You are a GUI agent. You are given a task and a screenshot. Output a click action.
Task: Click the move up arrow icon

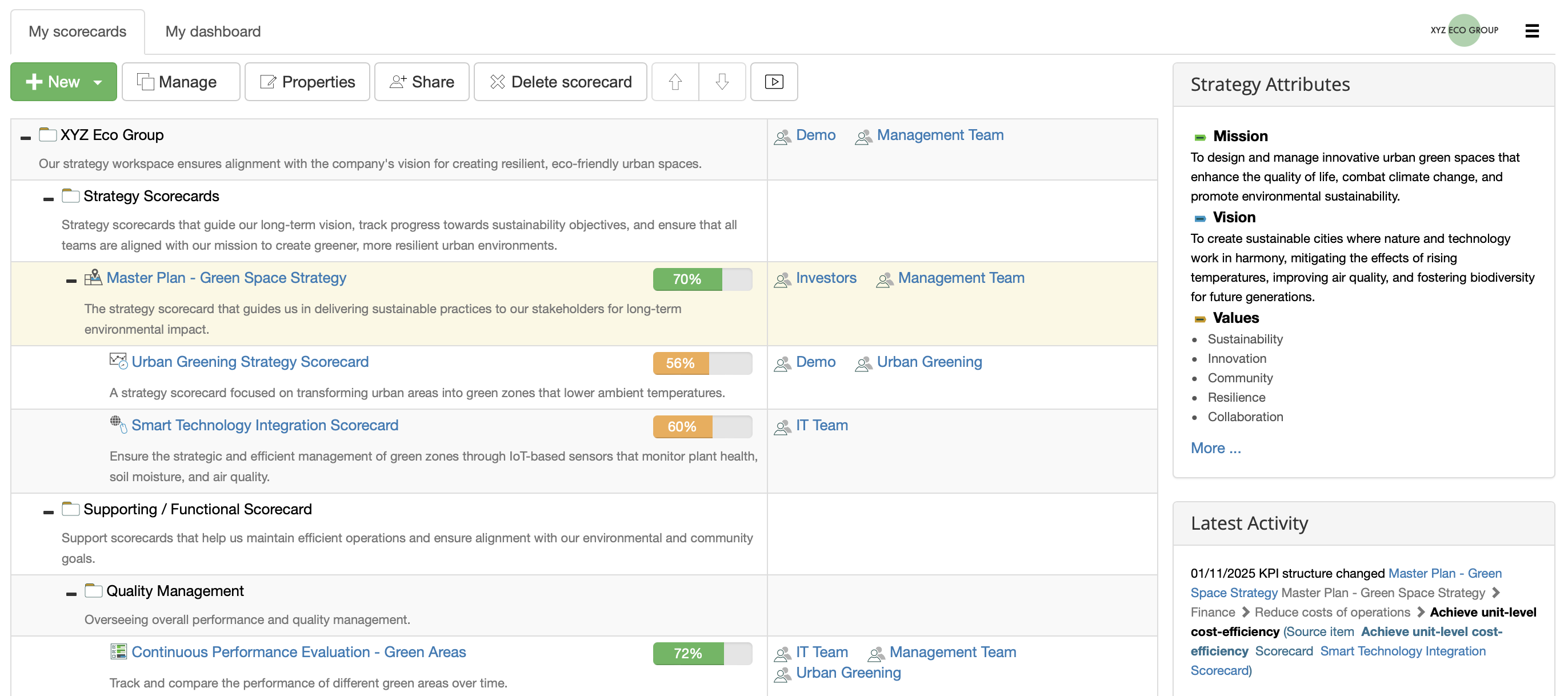pyautogui.click(x=675, y=82)
